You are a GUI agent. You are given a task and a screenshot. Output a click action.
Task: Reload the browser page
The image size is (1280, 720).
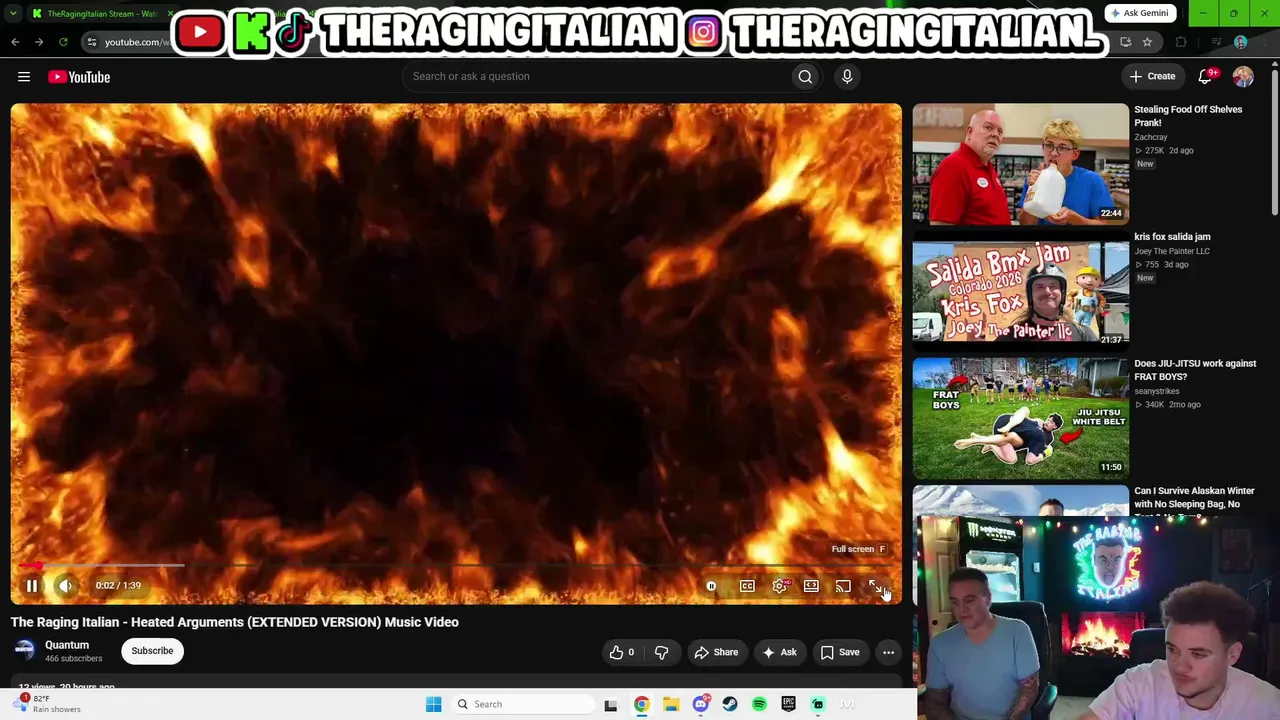point(63,42)
